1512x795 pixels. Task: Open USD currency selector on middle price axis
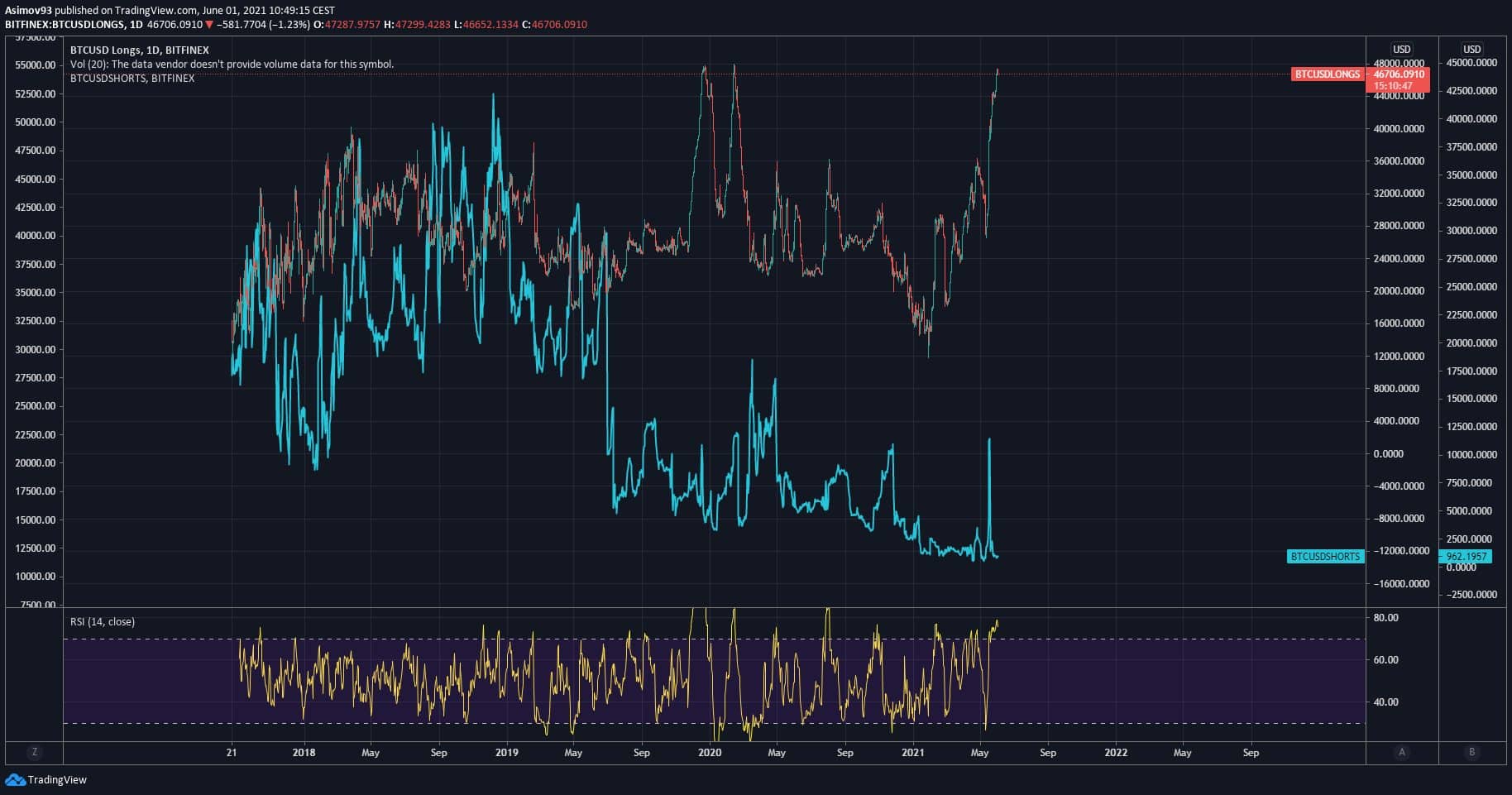(1401, 50)
